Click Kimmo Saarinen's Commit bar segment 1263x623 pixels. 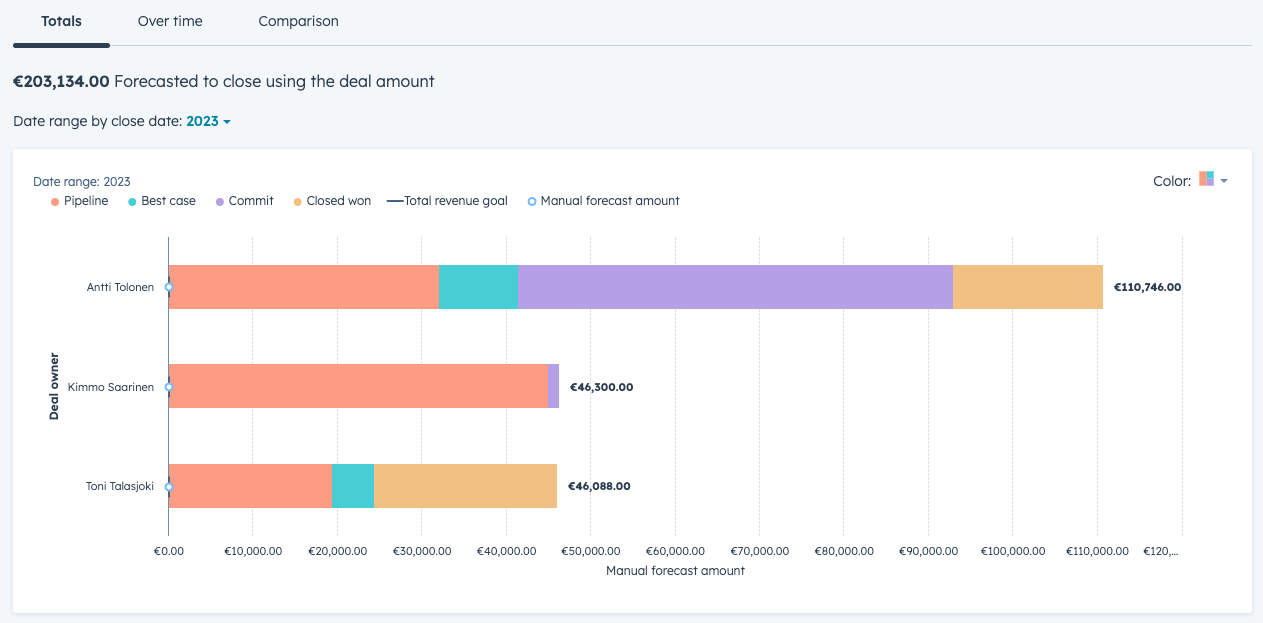point(553,386)
